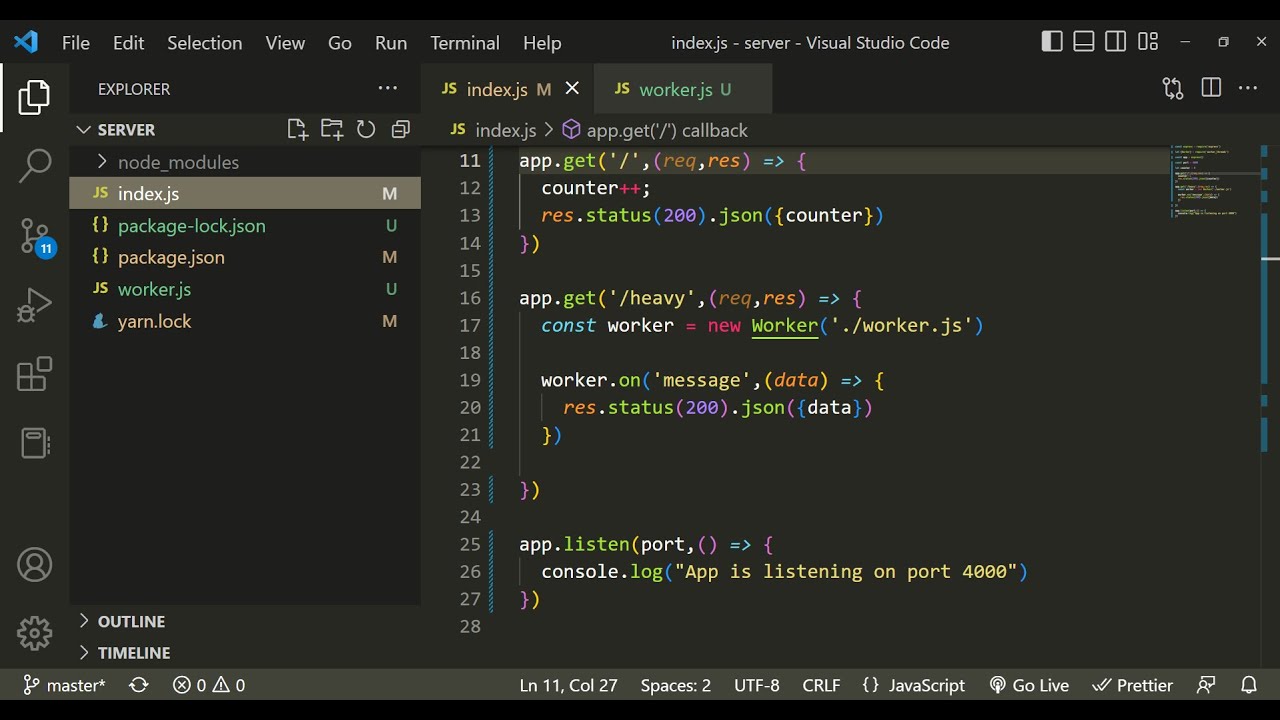Expand the node_modules folder

tap(177, 162)
